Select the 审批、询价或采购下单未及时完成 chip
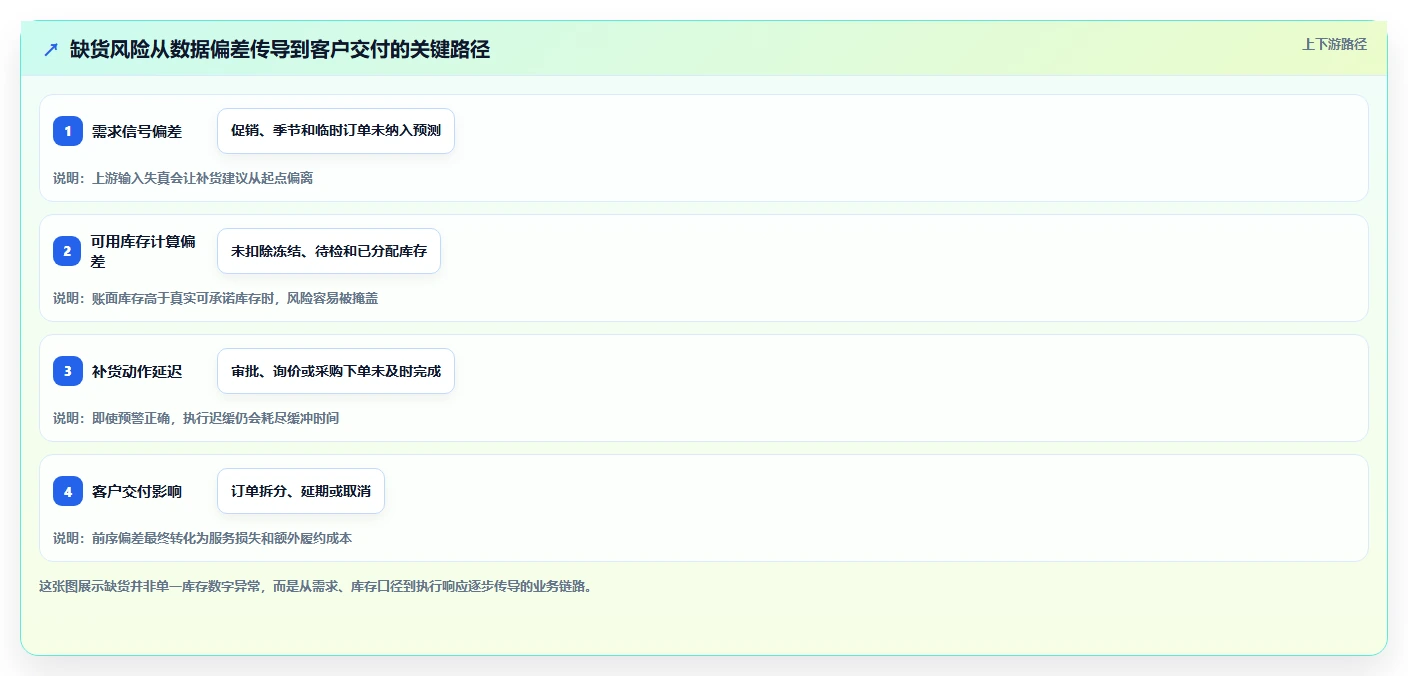Viewport: 1408px width, 676px height. [x=336, y=371]
